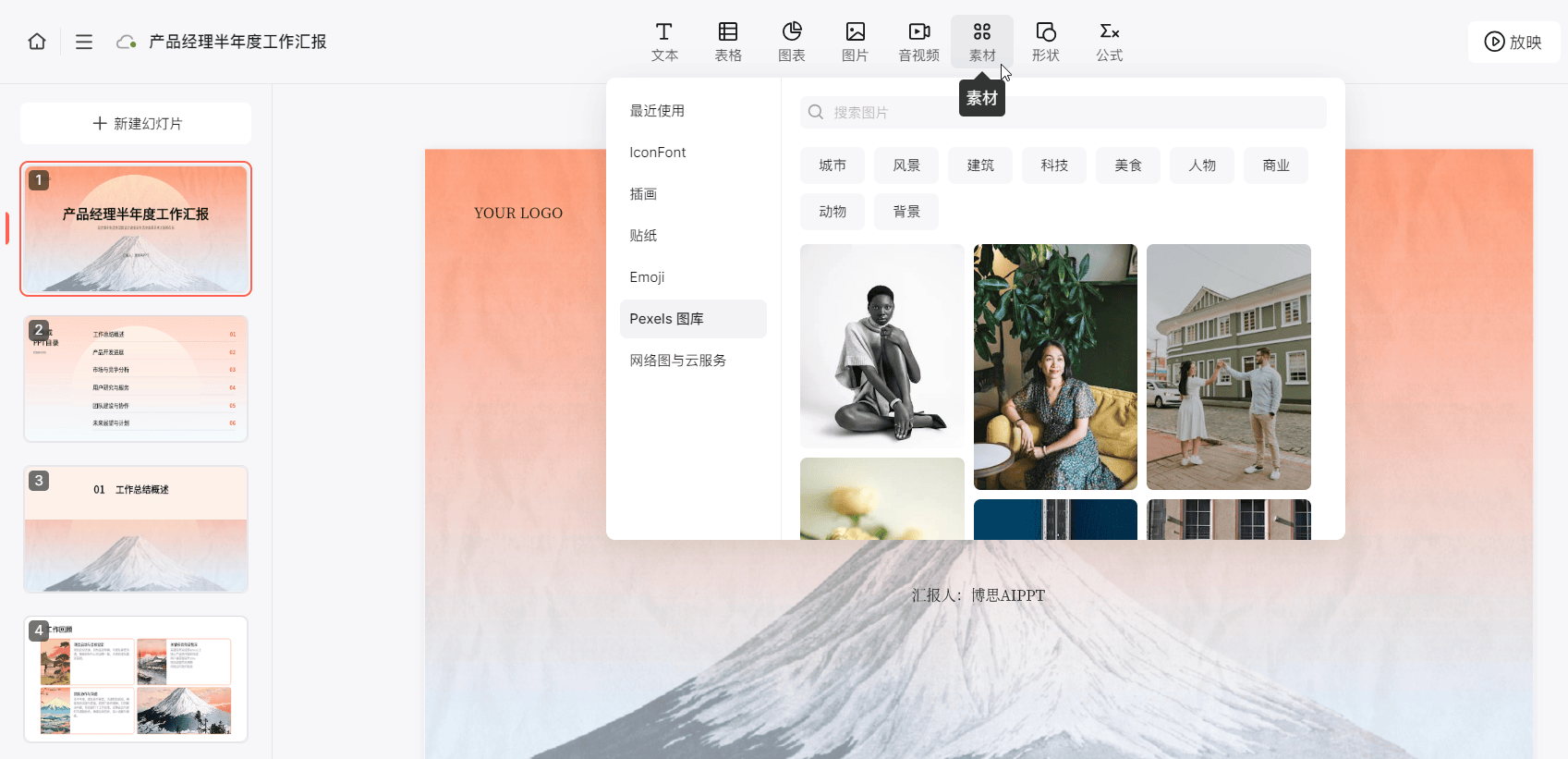
Task: Open the hamburger menu
Action: pyautogui.click(x=84, y=42)
